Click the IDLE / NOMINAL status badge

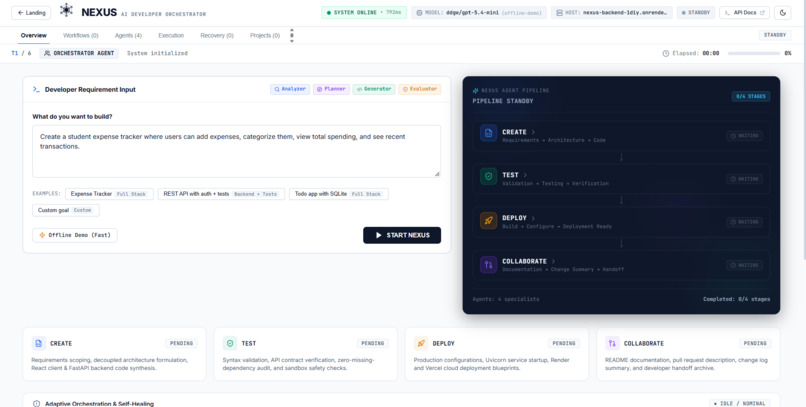(x=740, y=403)
